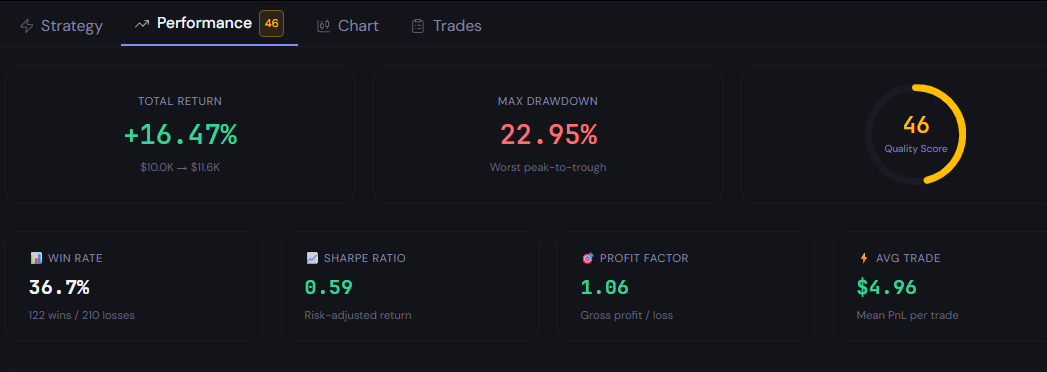Click the 22.95% max drawdown value
Viewport: 1047px width, 372px height.
[x=548, y=135]
